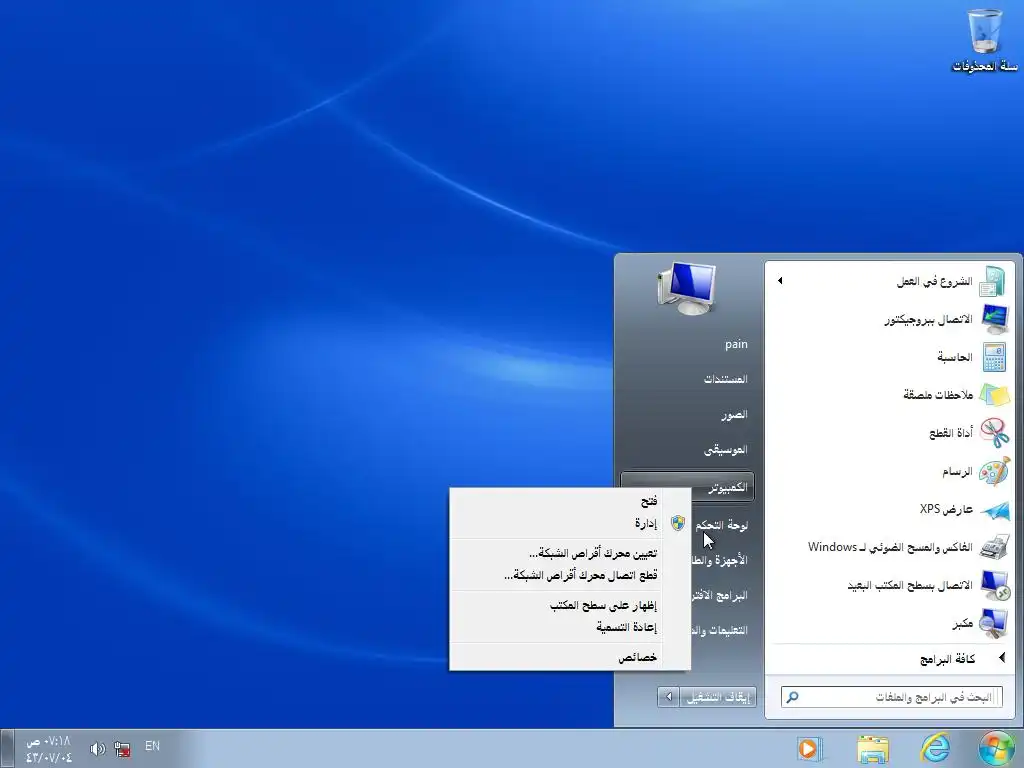The width and height of the screenshot is (1024, 768).
Task: Select فتح (Open) in context menu
Action: pyautogui.click(x=569, y=502)
